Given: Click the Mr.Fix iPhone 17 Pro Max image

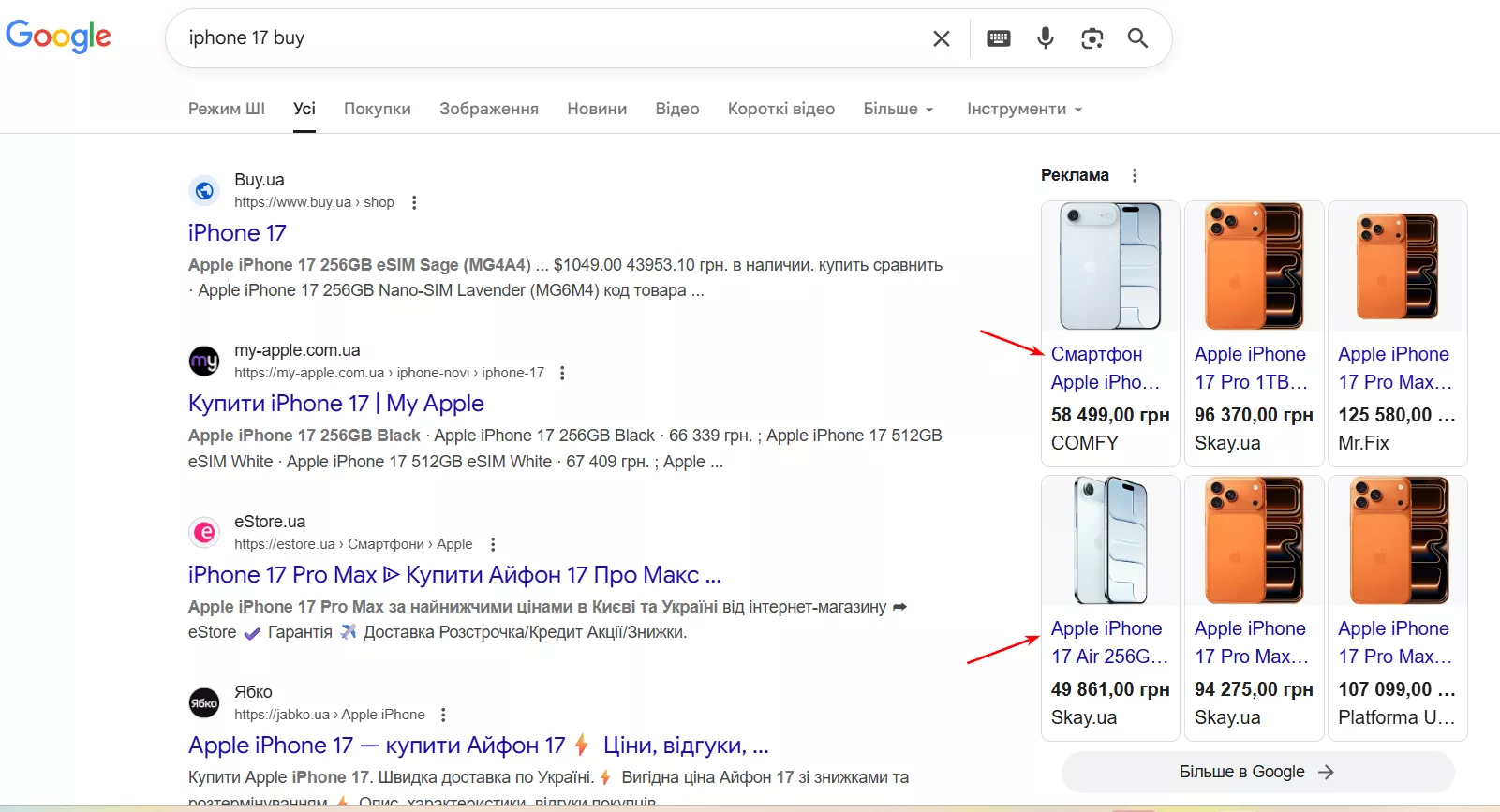Looking at the screenshot, I should pos(1397,266).
